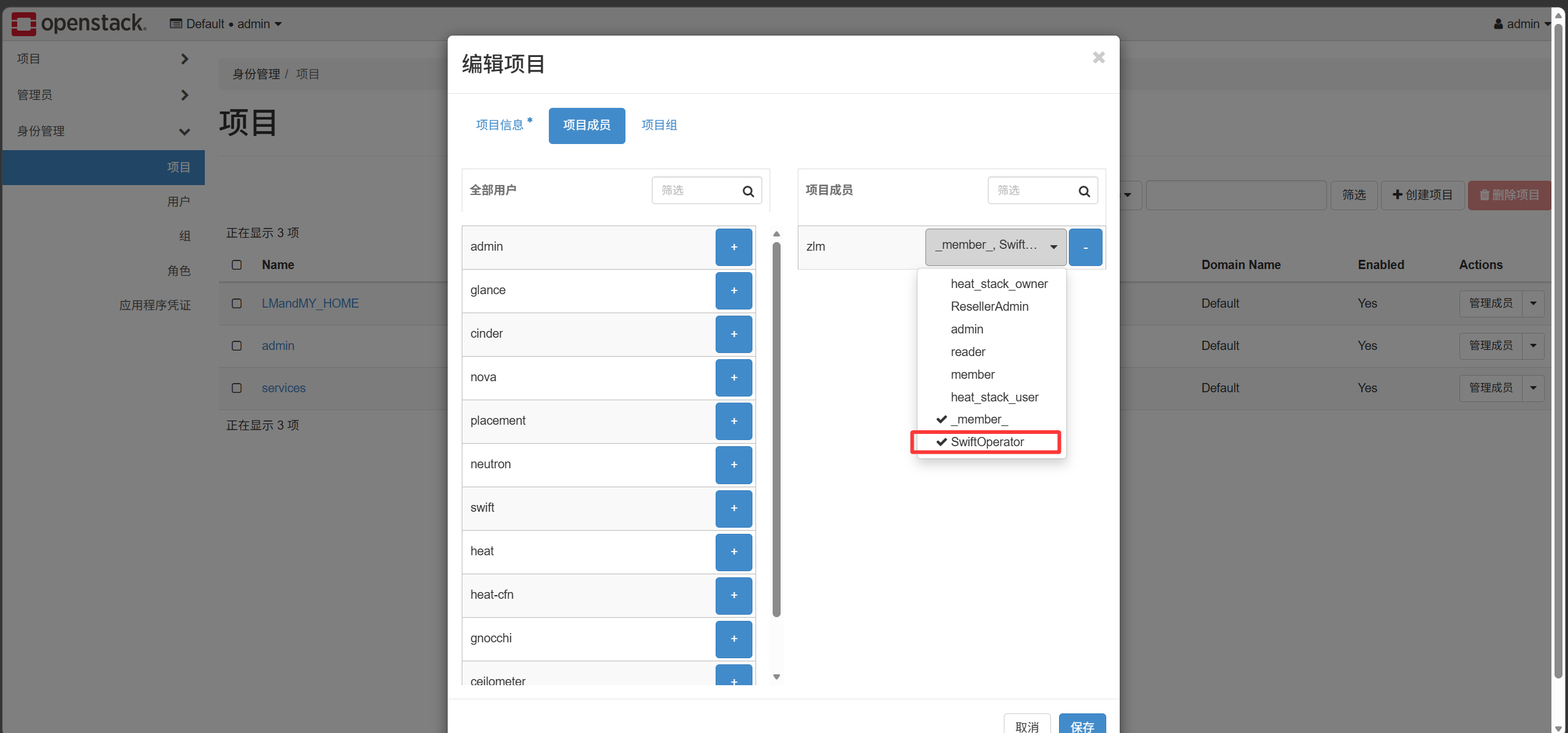Click search icon in all users filter
The height and width of the screenshot is (733, 1568).
(x=748, y=191)
